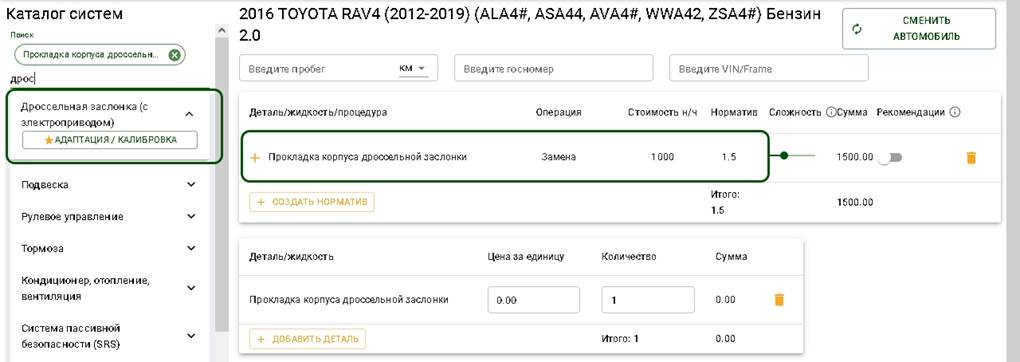Delete the labor row with trash icon
1020x362 pixels.
coord(971,158)
